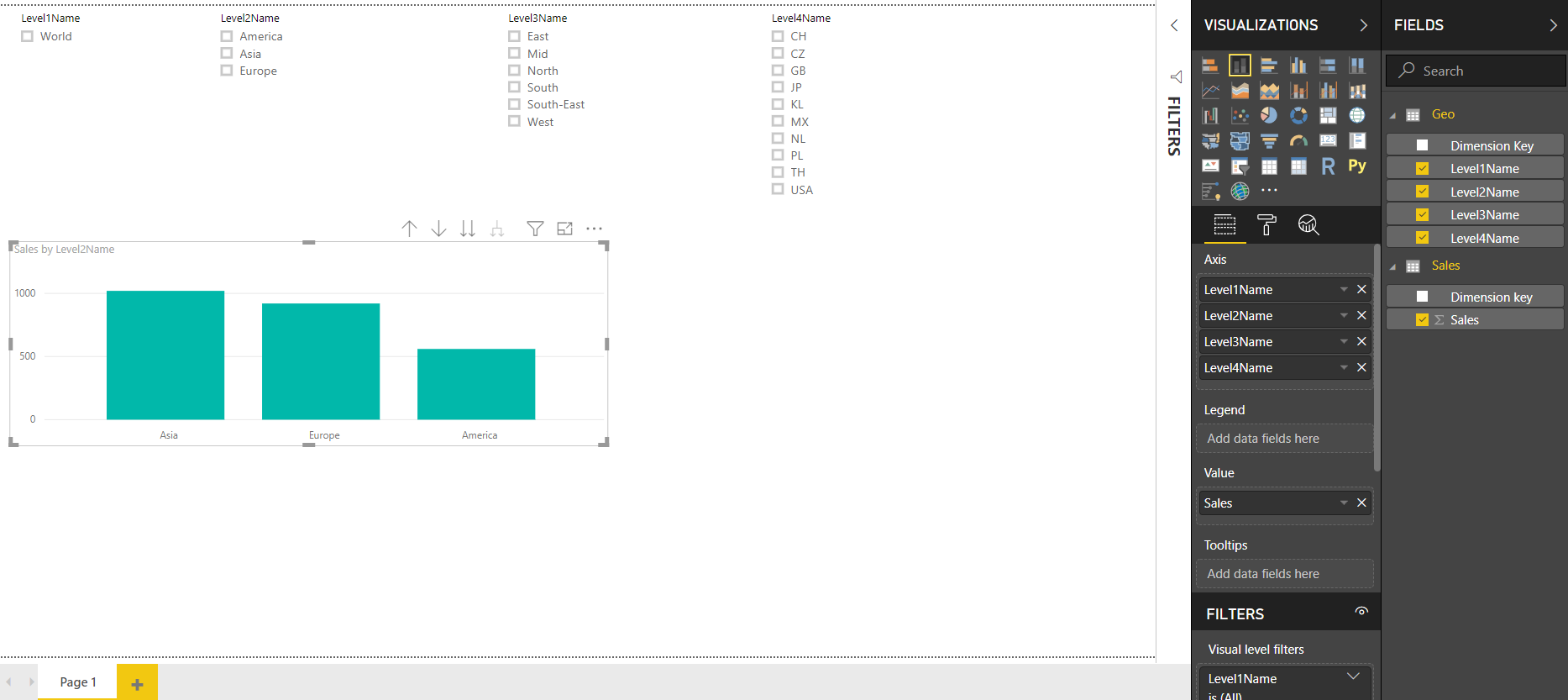The height and width of the screenshot is (700, 1568).
Task: Remove Level4Name from the Axis
Action: pos(1361,367)
